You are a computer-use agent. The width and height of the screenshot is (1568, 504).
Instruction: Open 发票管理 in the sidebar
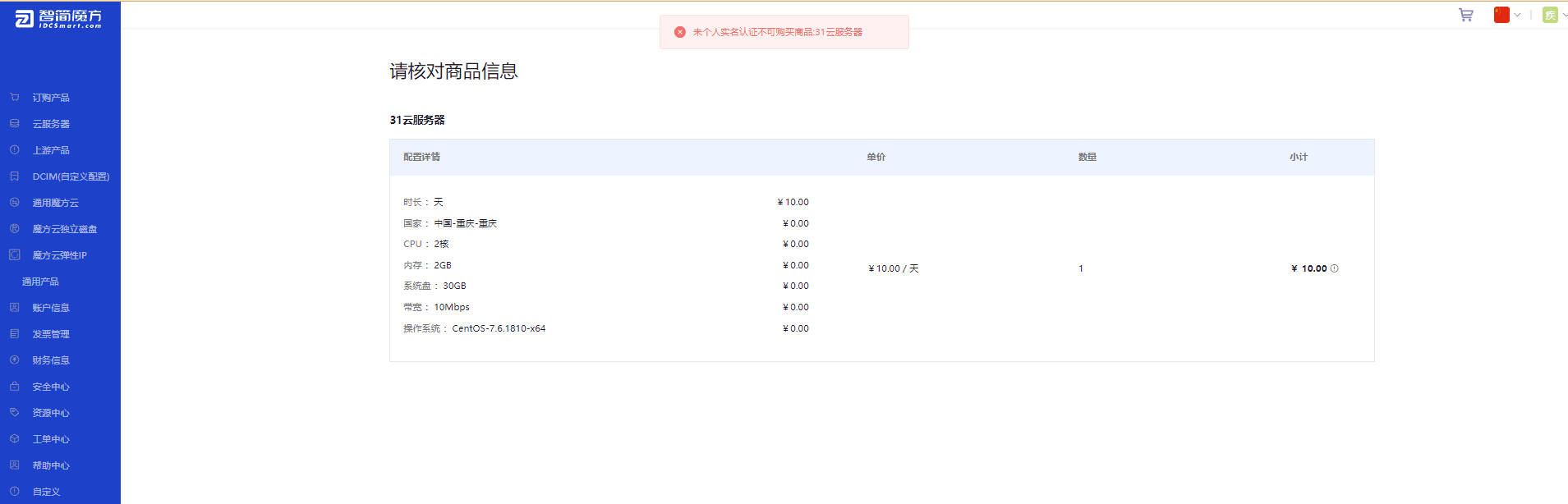pyautogui.click(x=51, y=334)
